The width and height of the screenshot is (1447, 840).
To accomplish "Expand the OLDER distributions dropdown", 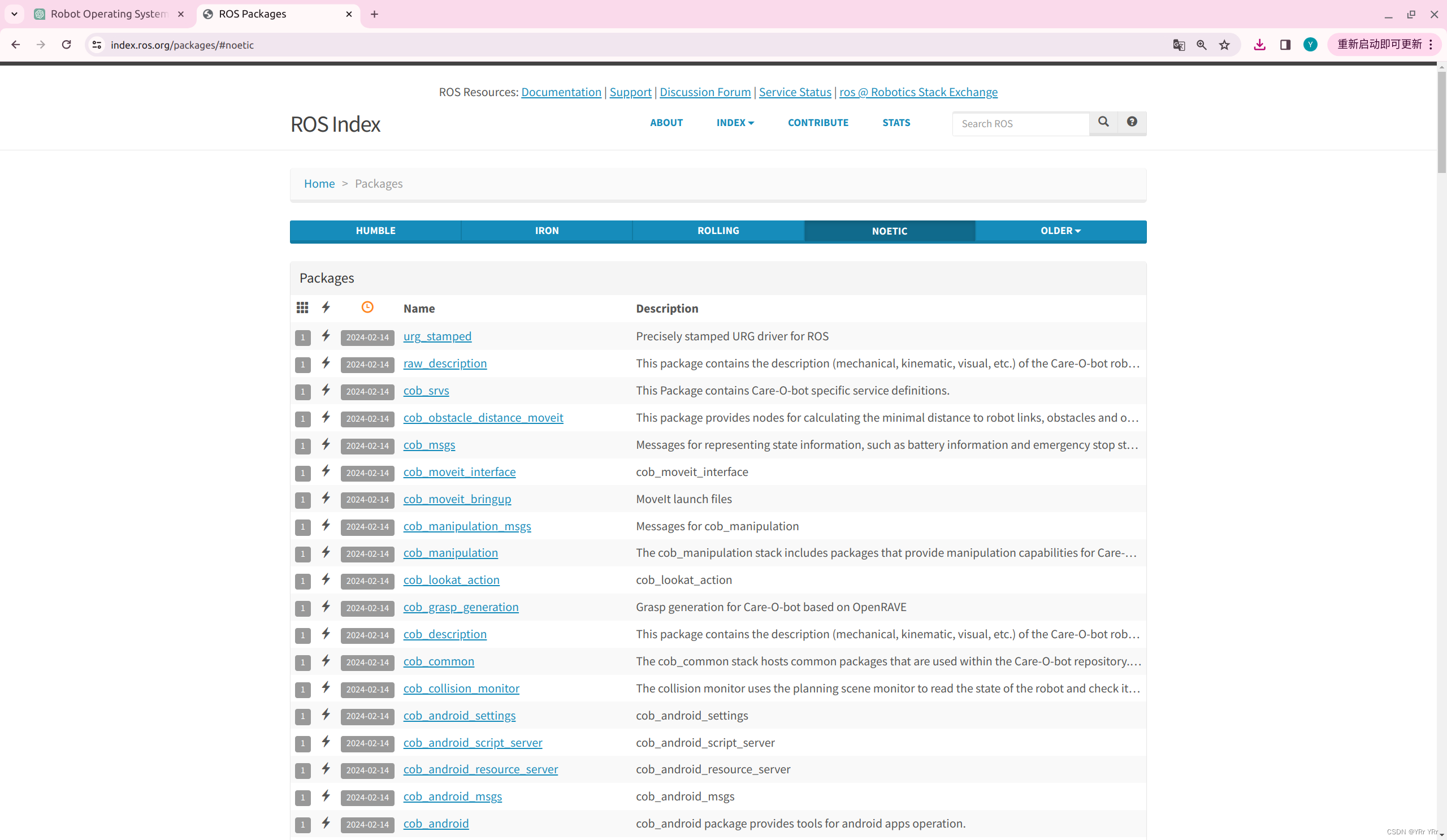I will (x=1060, y=231).
